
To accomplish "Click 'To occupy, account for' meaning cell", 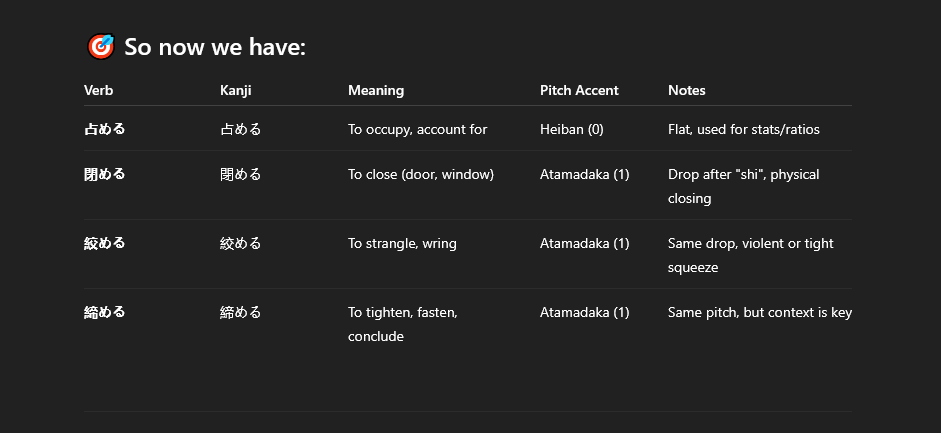I will click(418, 129).
